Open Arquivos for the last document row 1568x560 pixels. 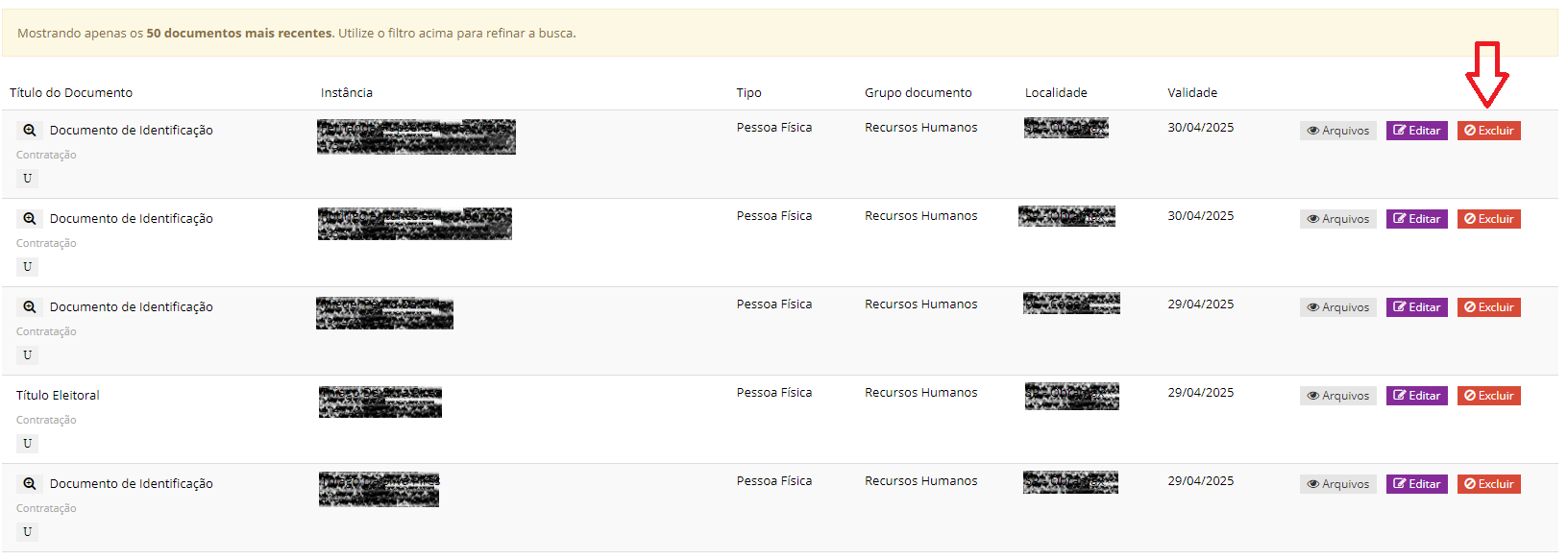(x=1337, y=484)
